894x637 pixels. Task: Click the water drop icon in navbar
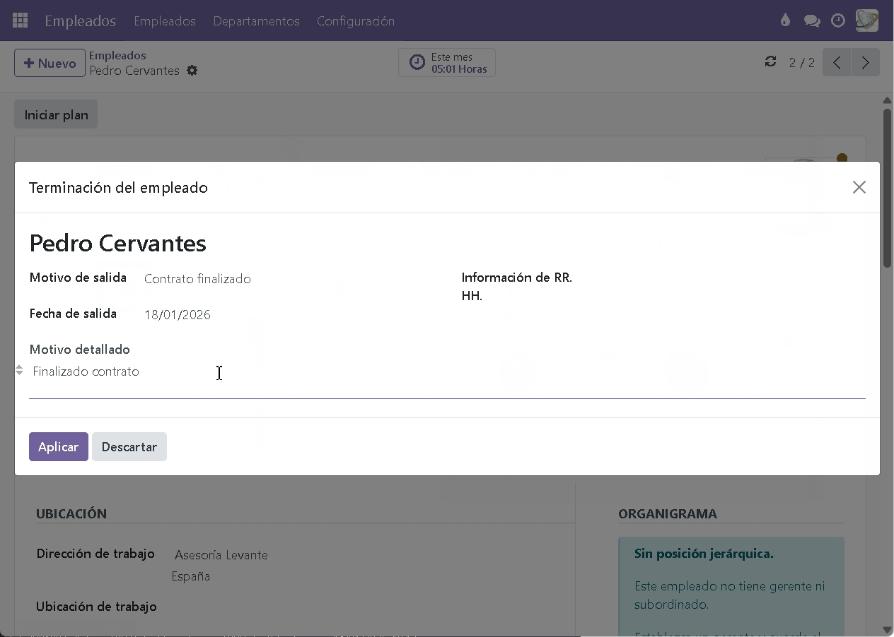pos(785,20)
